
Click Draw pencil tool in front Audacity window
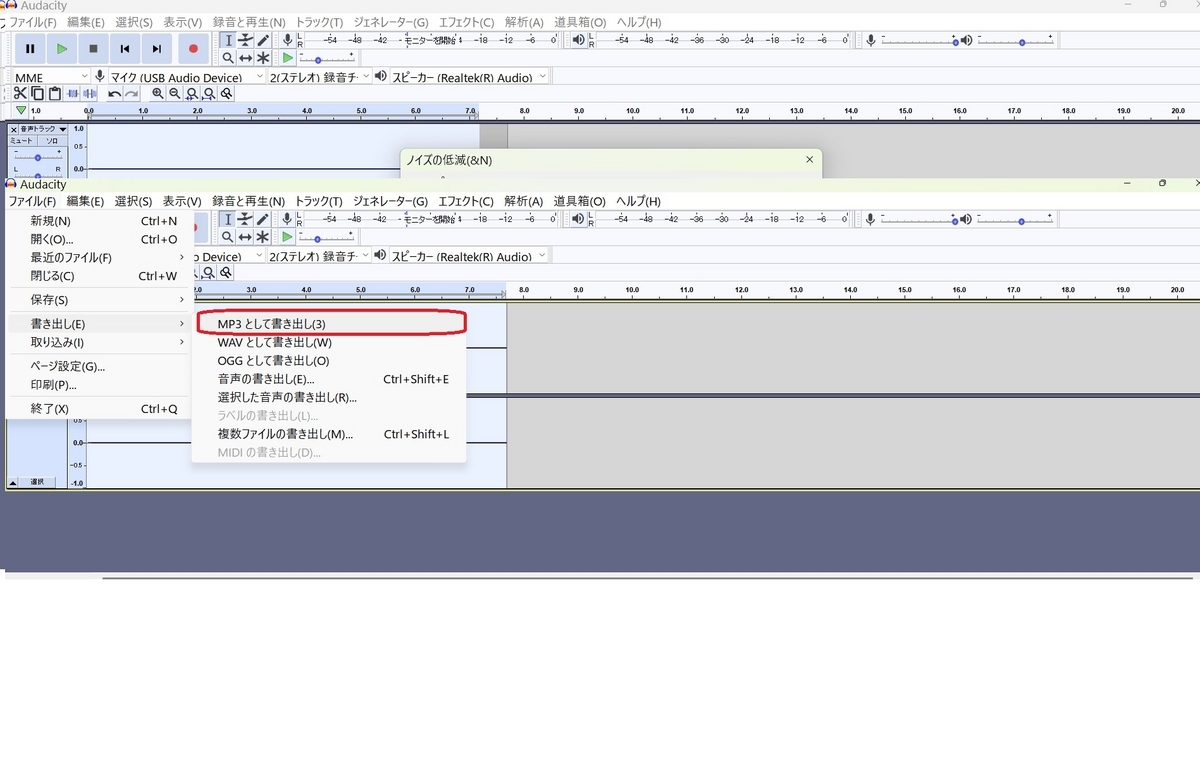pyautogui.click(x=262, y=219)
